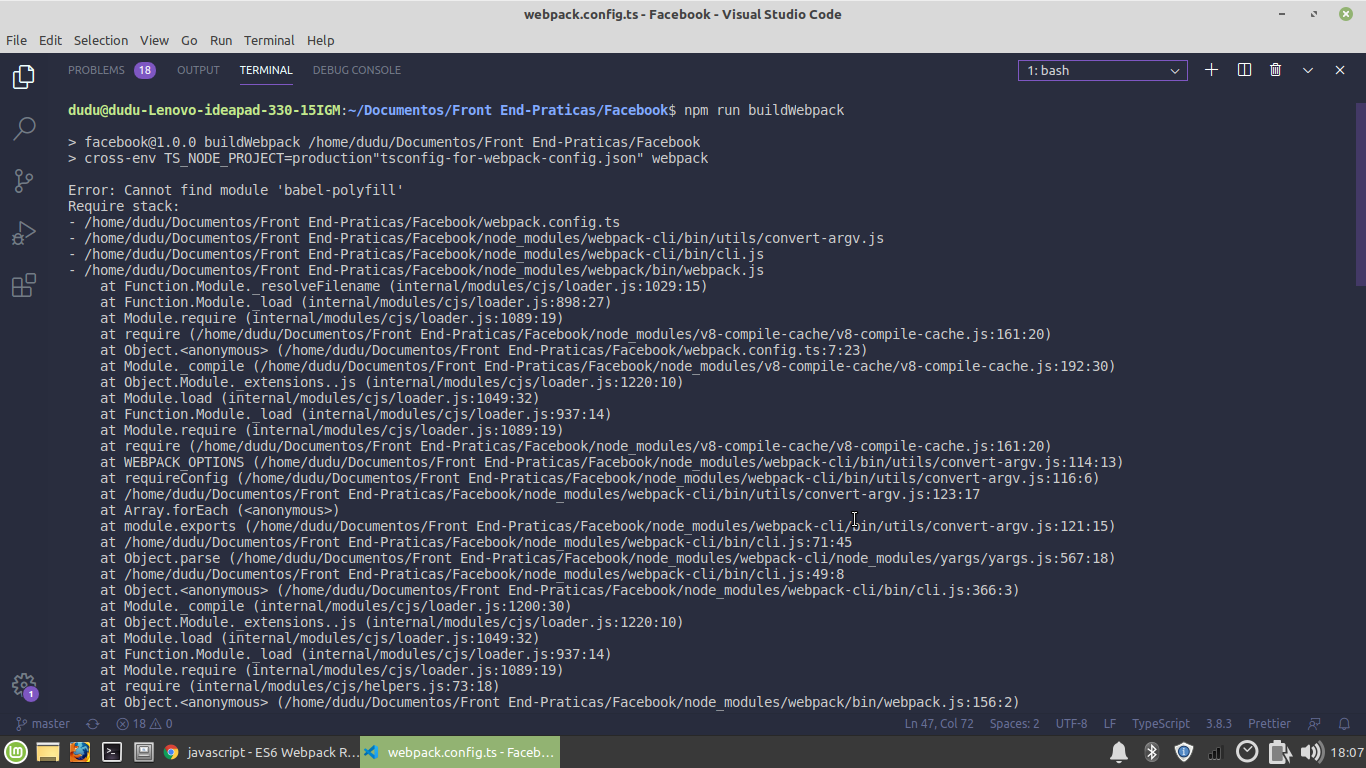Open errors and warnings count in status bar
The image size is (1366, 768).
click(x=144, y=723)
